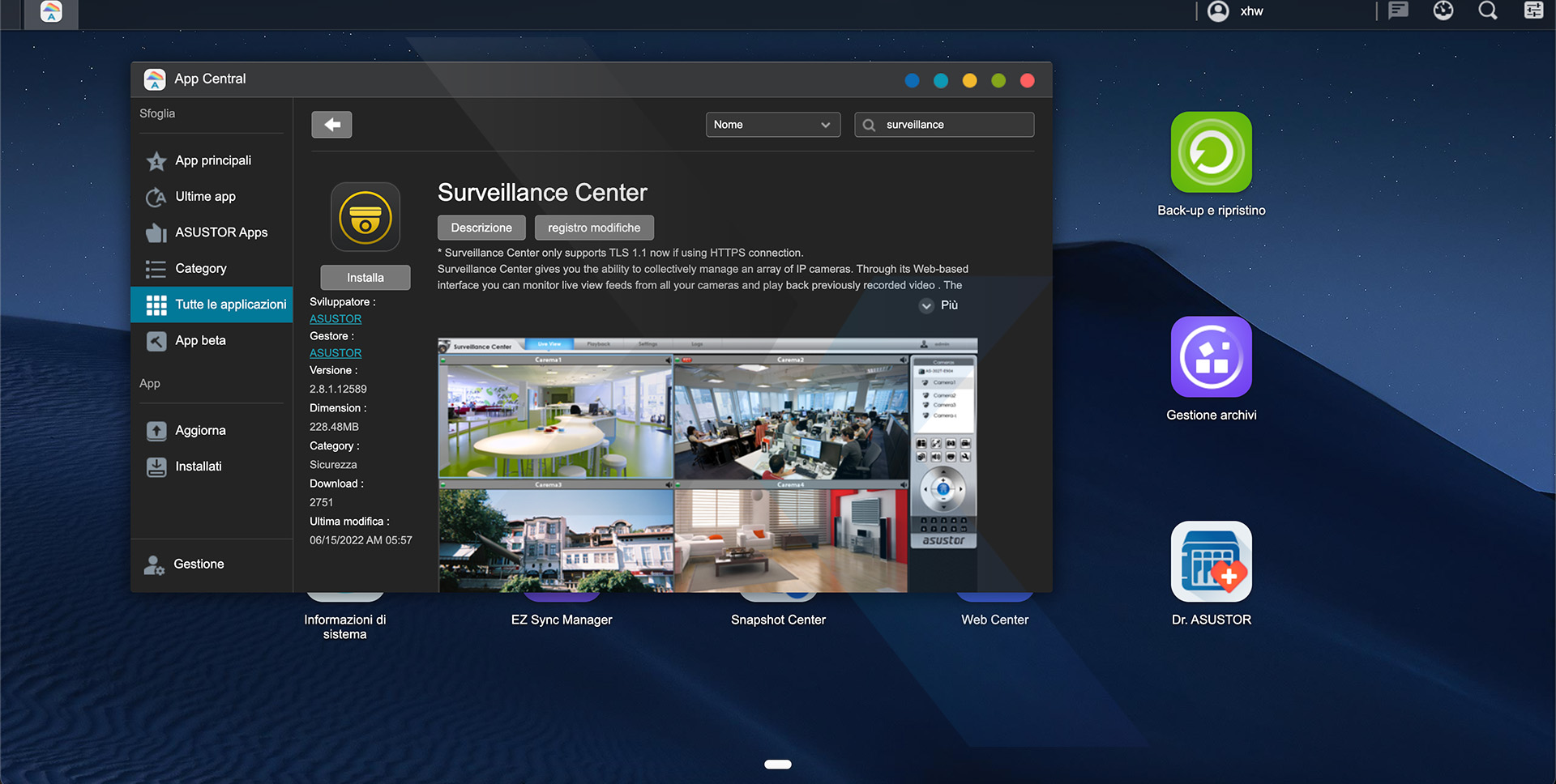Expand the Nome sort dropdown

pos(772,125)
